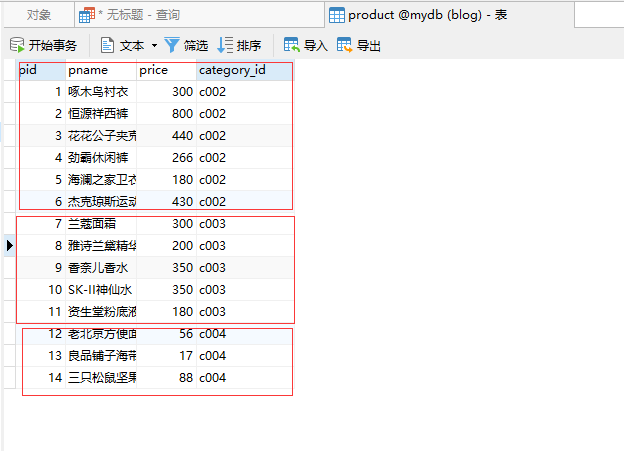Click the pname column header
The width and height of the screenshot is (624, 451).
coord(101,70)
